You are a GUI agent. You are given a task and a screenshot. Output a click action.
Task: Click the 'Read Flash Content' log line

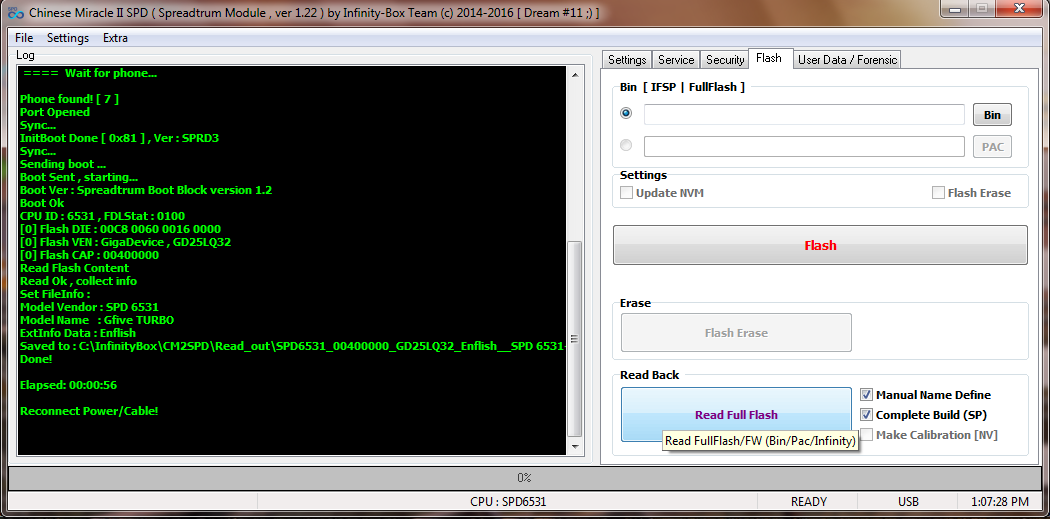coord(74,268)
